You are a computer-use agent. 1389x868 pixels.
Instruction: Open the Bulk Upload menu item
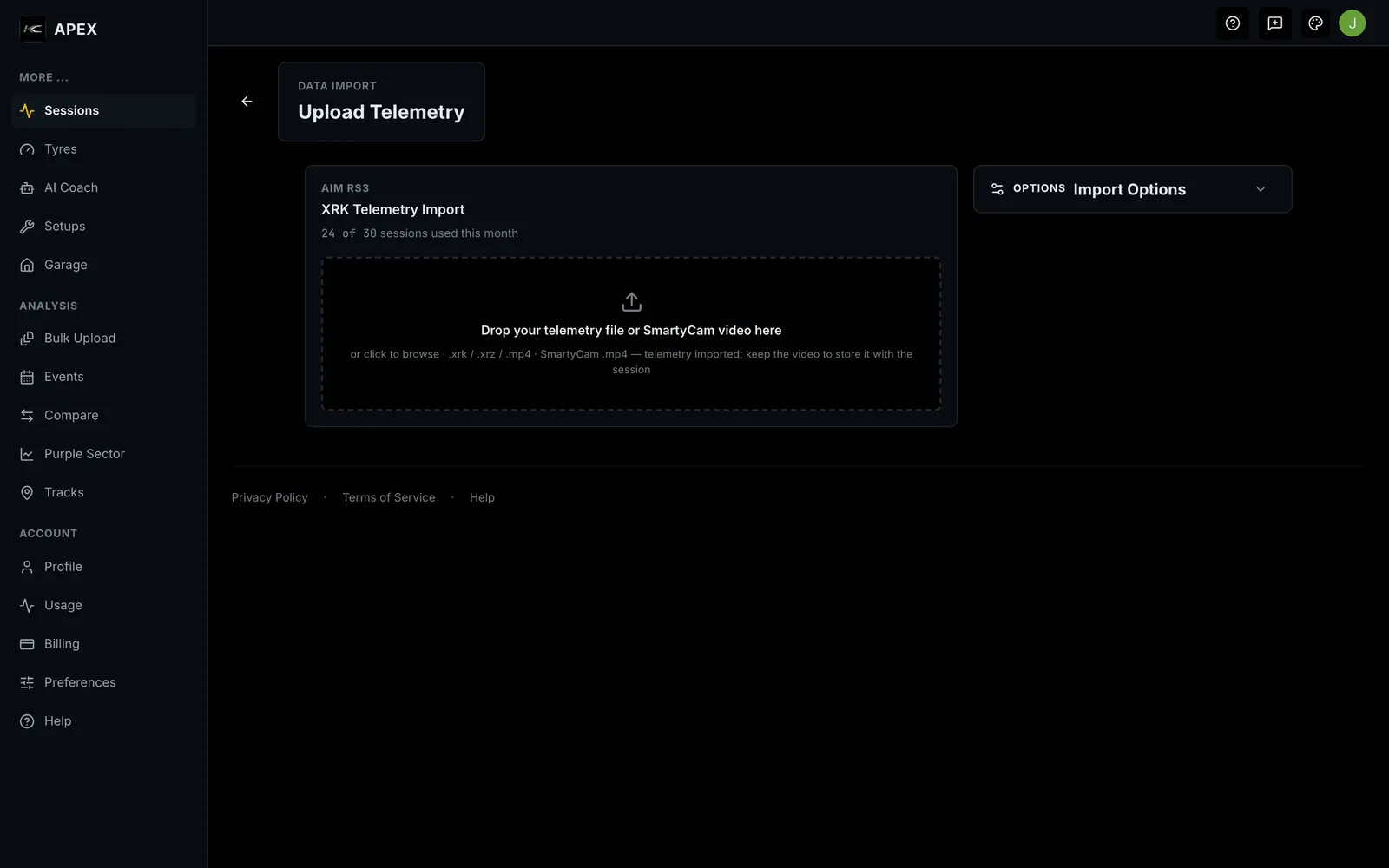point(104,339)
